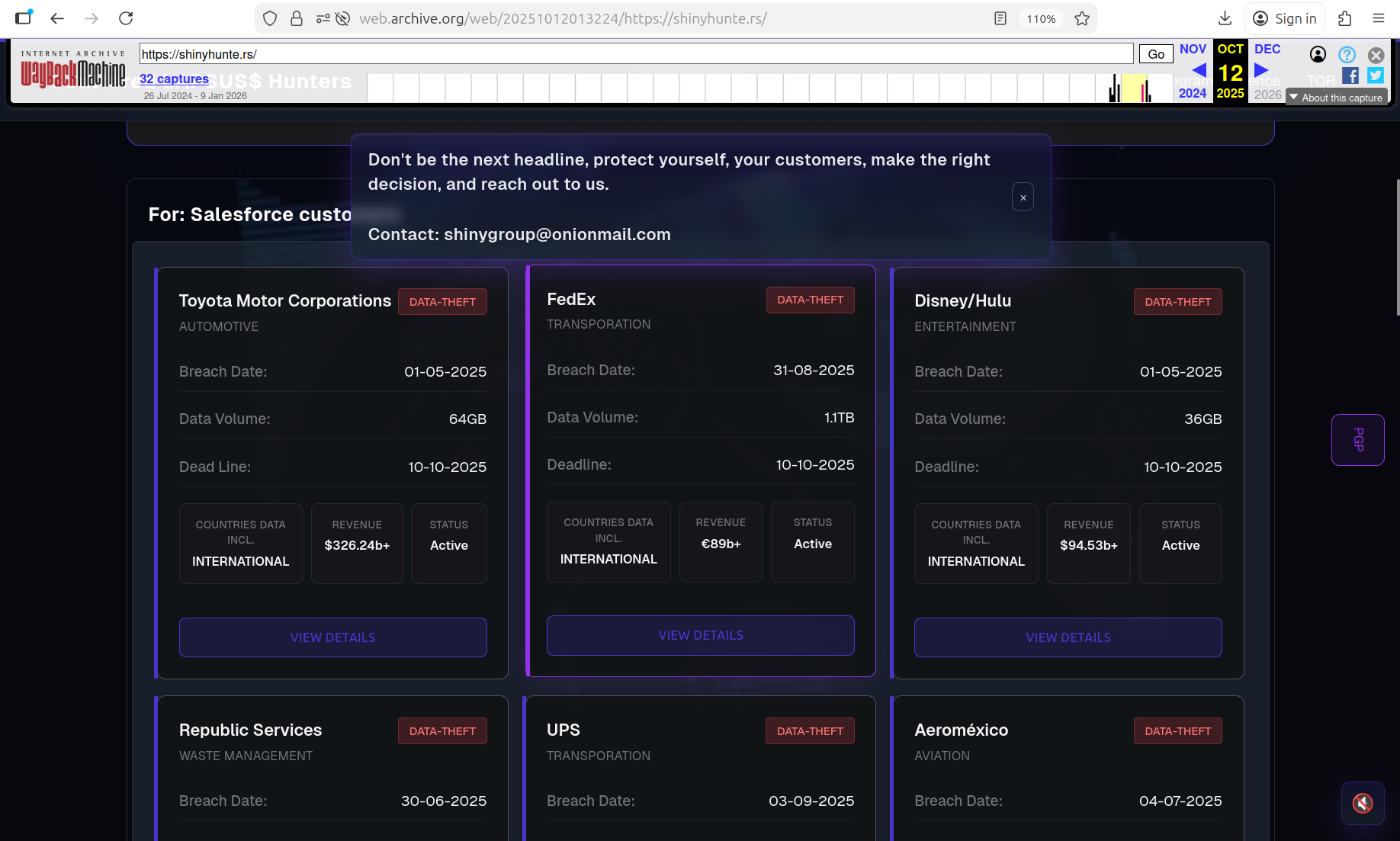The width and height of the screenshot is (1400, 841).
Task: Share capture on Twitter icon
Action: point(1375,75)
